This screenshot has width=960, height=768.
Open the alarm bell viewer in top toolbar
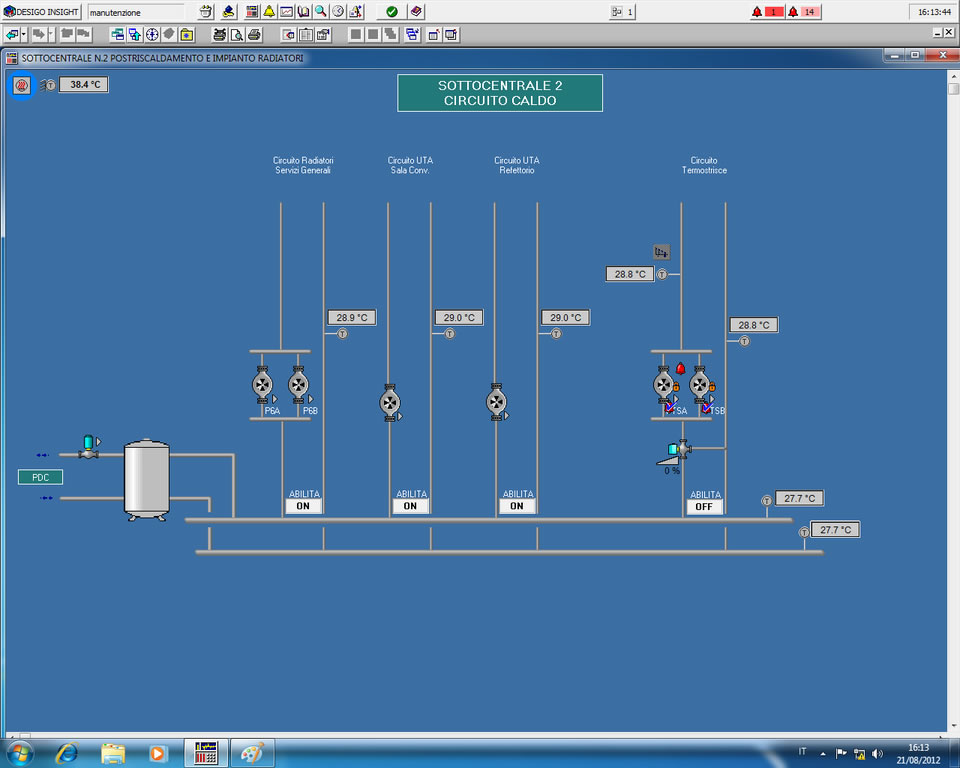[x=269, y=11]
